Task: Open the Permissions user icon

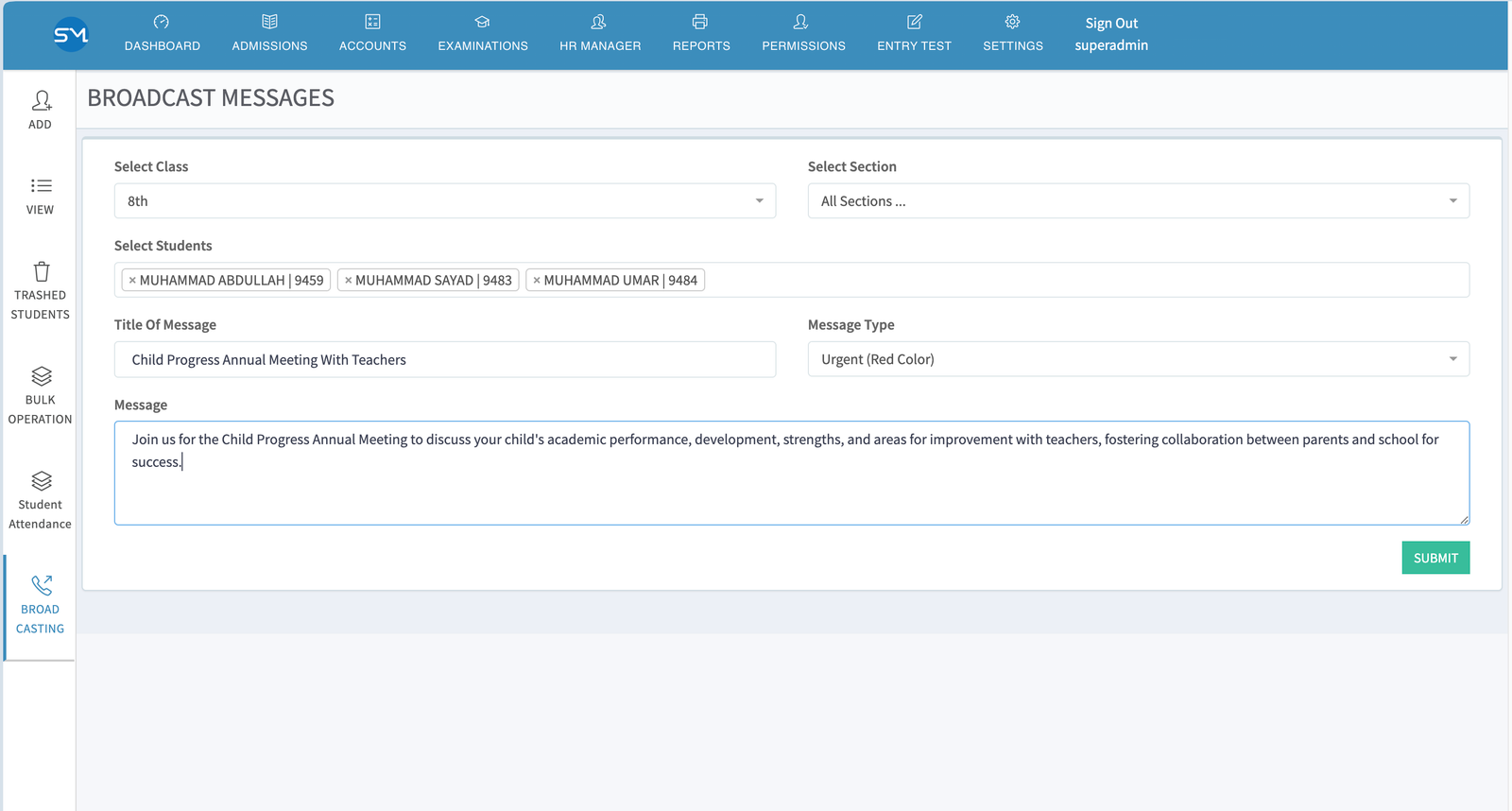Action: [801, 22]
